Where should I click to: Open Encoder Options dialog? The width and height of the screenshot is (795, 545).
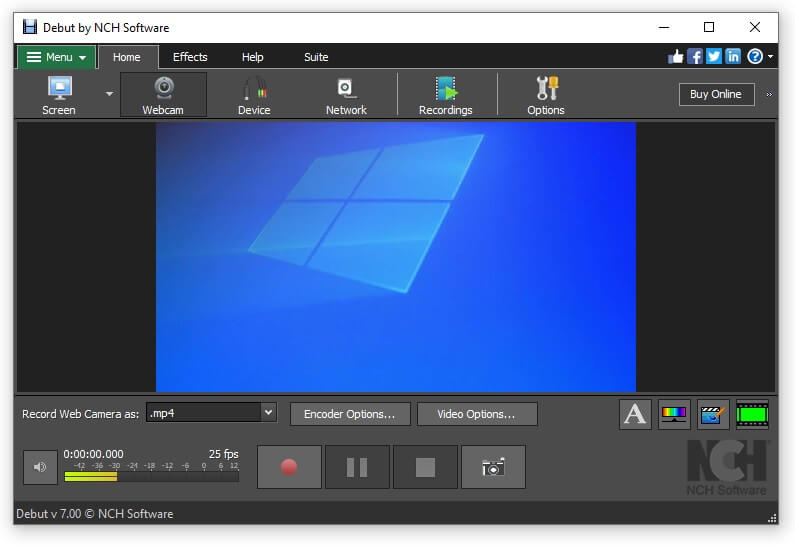[350, 414]
